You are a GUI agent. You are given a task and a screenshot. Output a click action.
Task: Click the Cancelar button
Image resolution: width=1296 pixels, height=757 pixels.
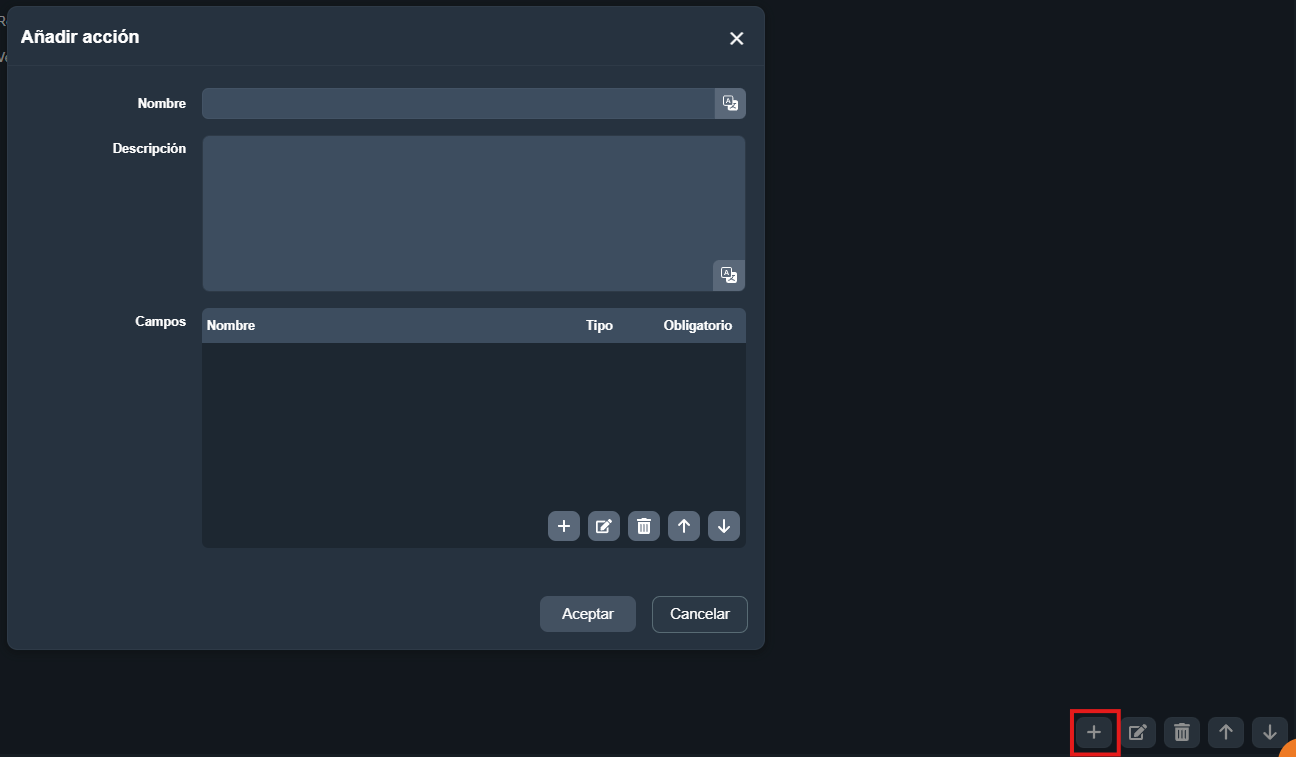click(700, 614)
